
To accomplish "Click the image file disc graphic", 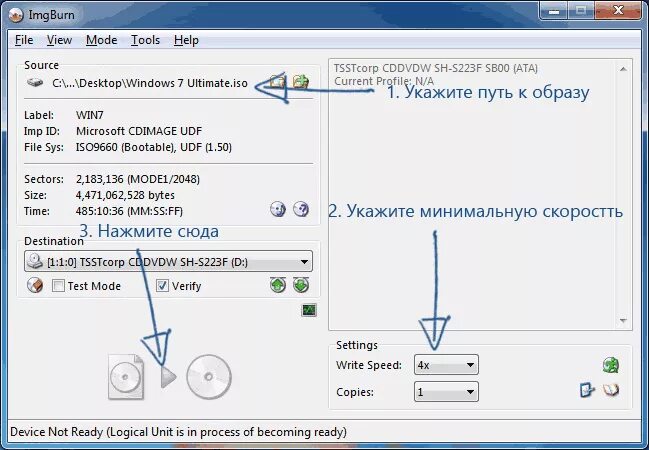I will click(x=126, y=377).
